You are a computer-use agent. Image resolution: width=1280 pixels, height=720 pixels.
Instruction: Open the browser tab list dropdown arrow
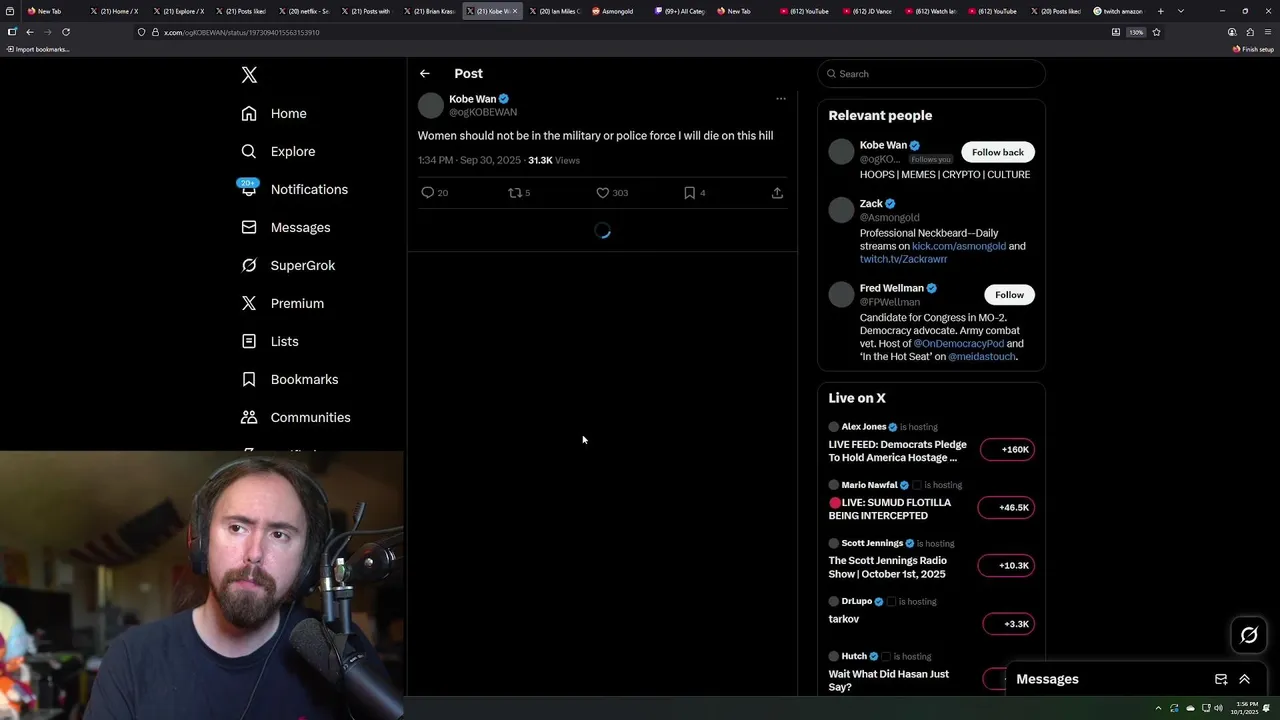(x=1181, y=11)
